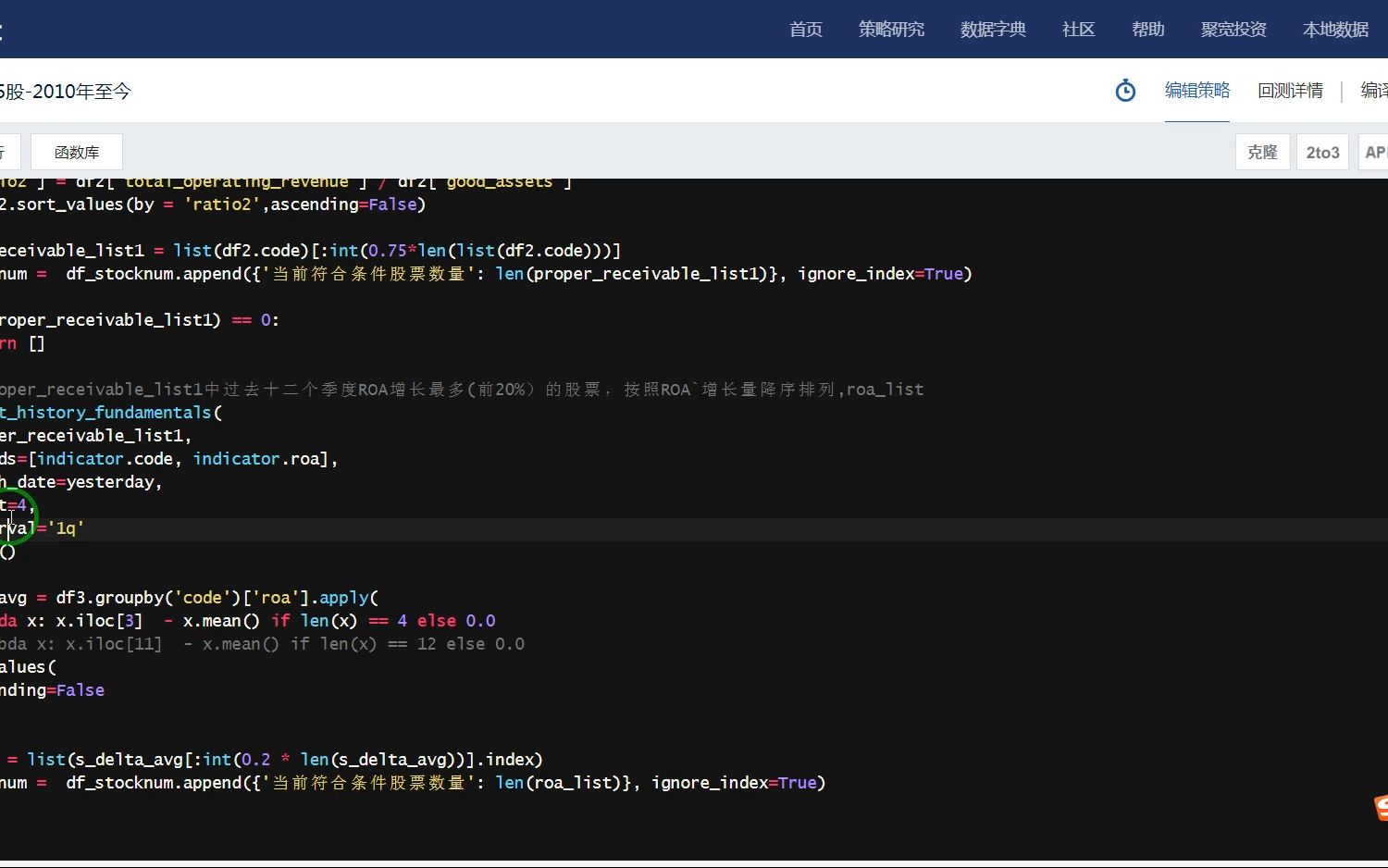
Task: Click the 0.2 value in roa_list line
Action: point(255,760)
